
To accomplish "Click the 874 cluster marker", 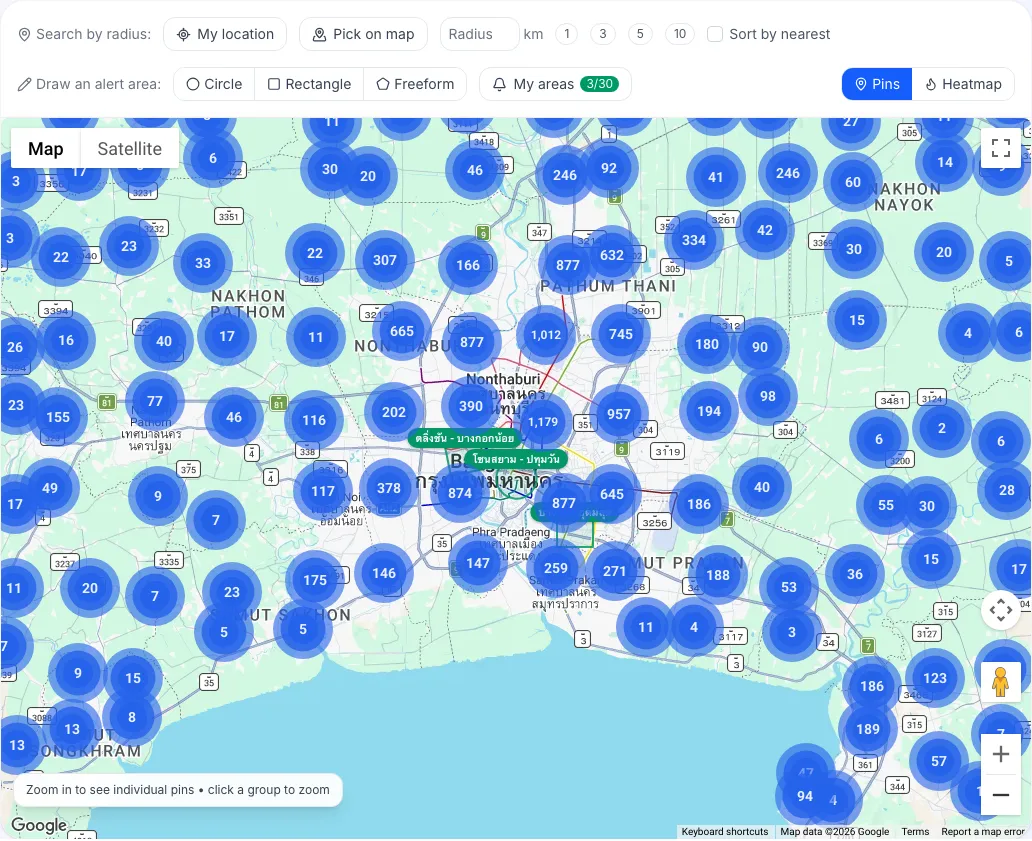I will pyautogui.click(x=459, y=493).
